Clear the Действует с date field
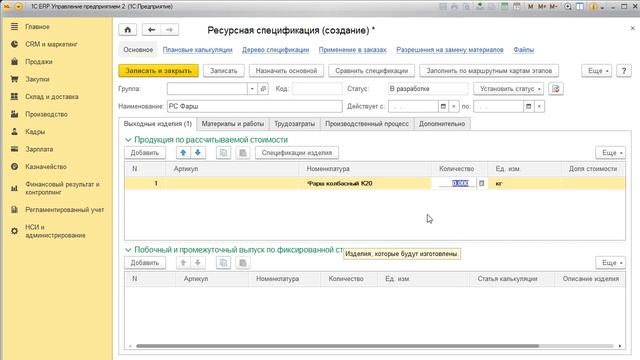This screenshot has height=360, width=640. coord(454,106)
